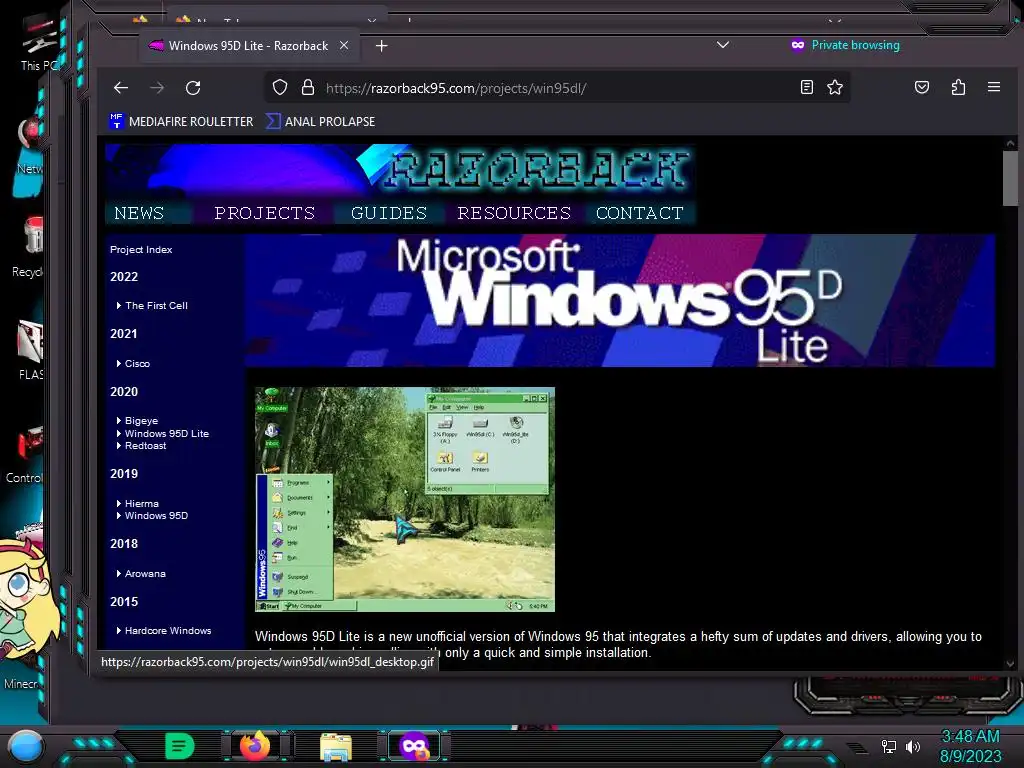Open Windows 95D sidebar link

[156, 516]
